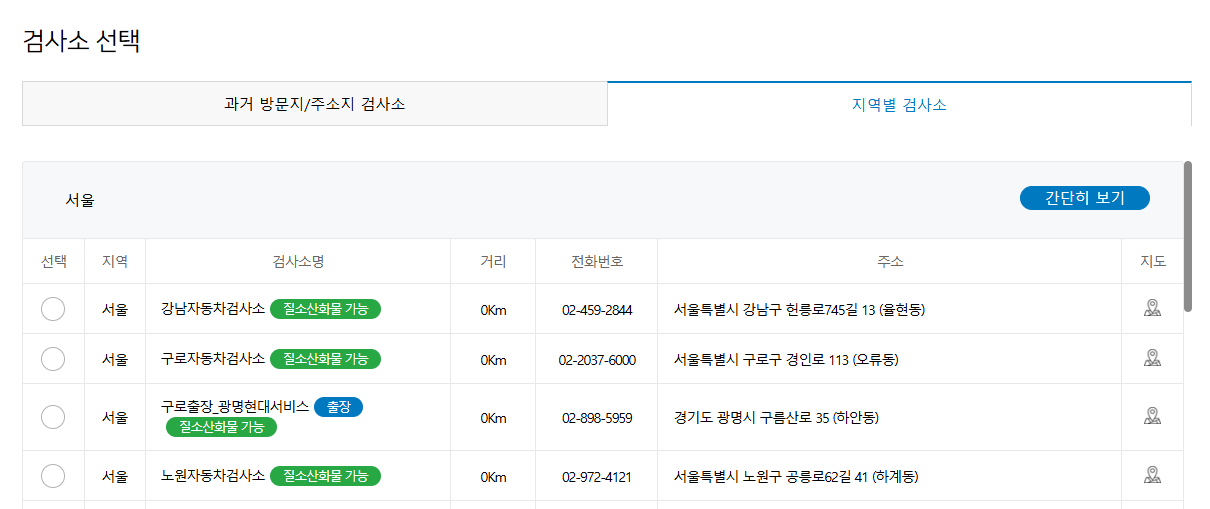Click the 거리 column header
1210x509 pixels.
pos(493,261)
